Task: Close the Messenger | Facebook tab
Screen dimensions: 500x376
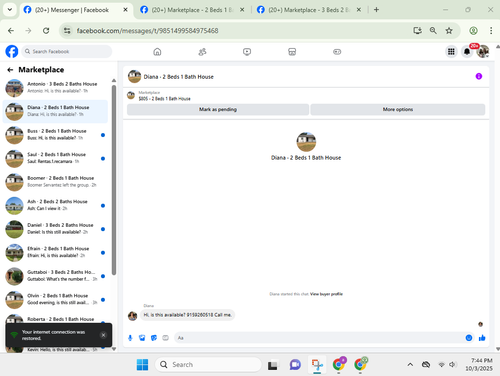Action: pos(125,10)
